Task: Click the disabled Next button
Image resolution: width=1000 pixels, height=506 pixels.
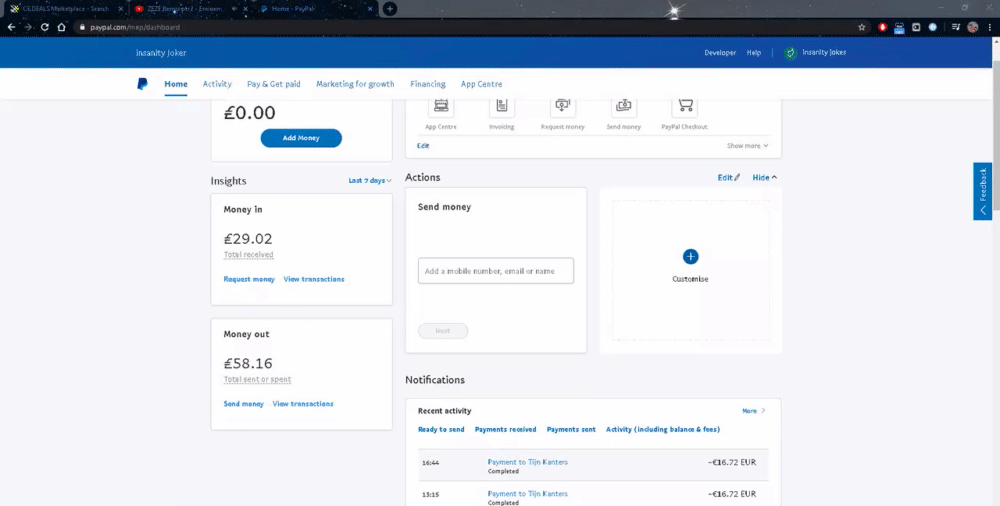Action: [443, 331]
